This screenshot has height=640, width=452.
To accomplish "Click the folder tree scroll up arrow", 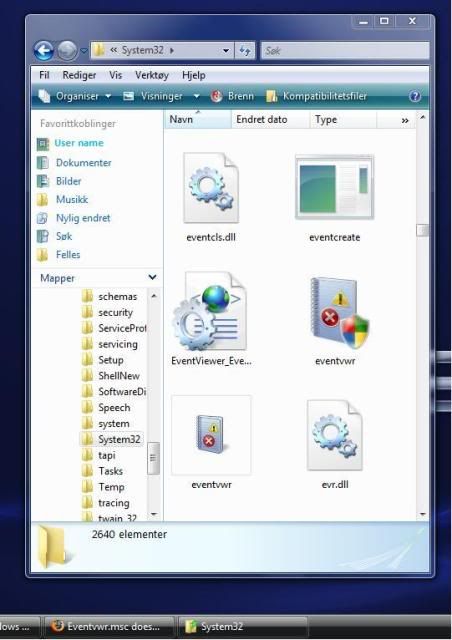I will (154, 296).
